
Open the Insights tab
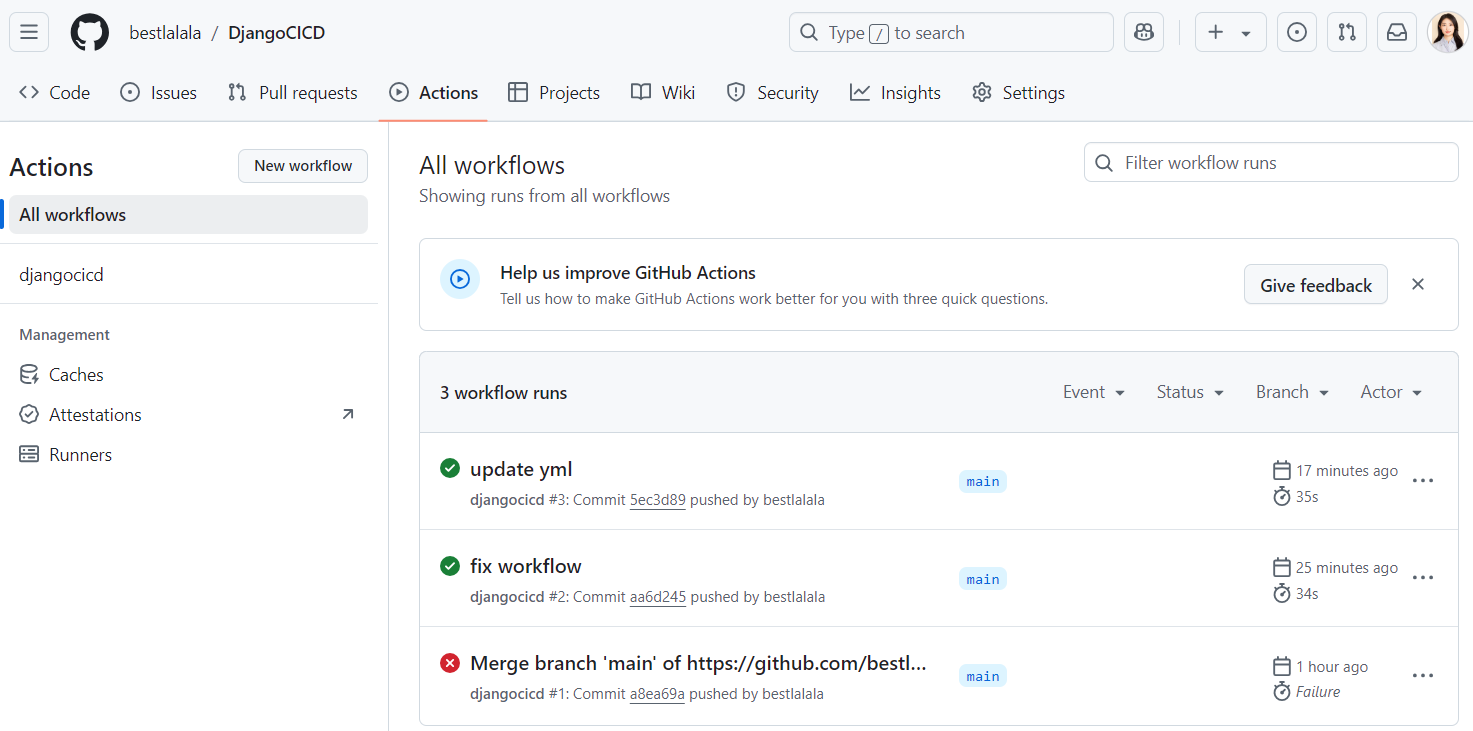coord(896,93)
